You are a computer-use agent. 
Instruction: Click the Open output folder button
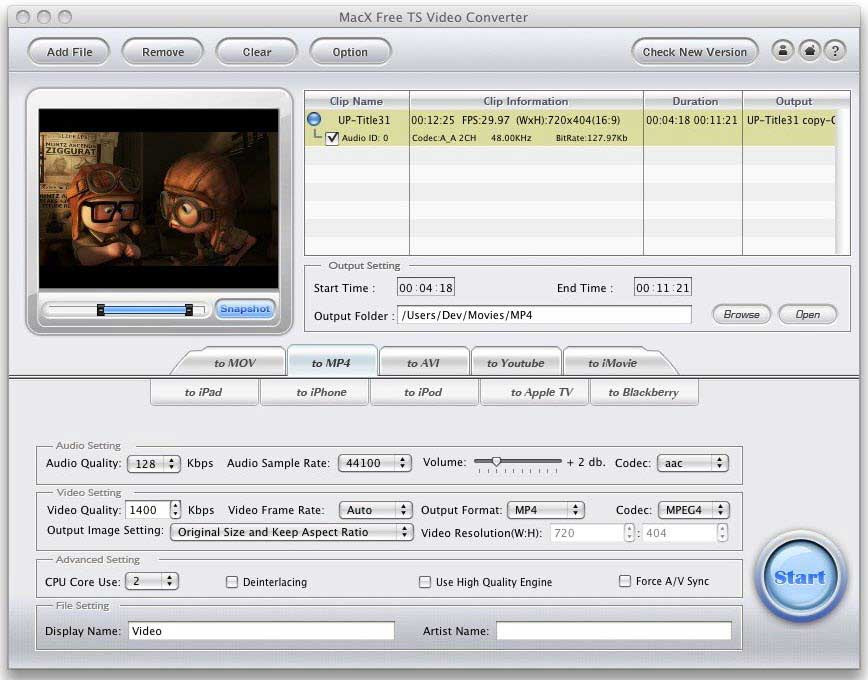point(808,315)
